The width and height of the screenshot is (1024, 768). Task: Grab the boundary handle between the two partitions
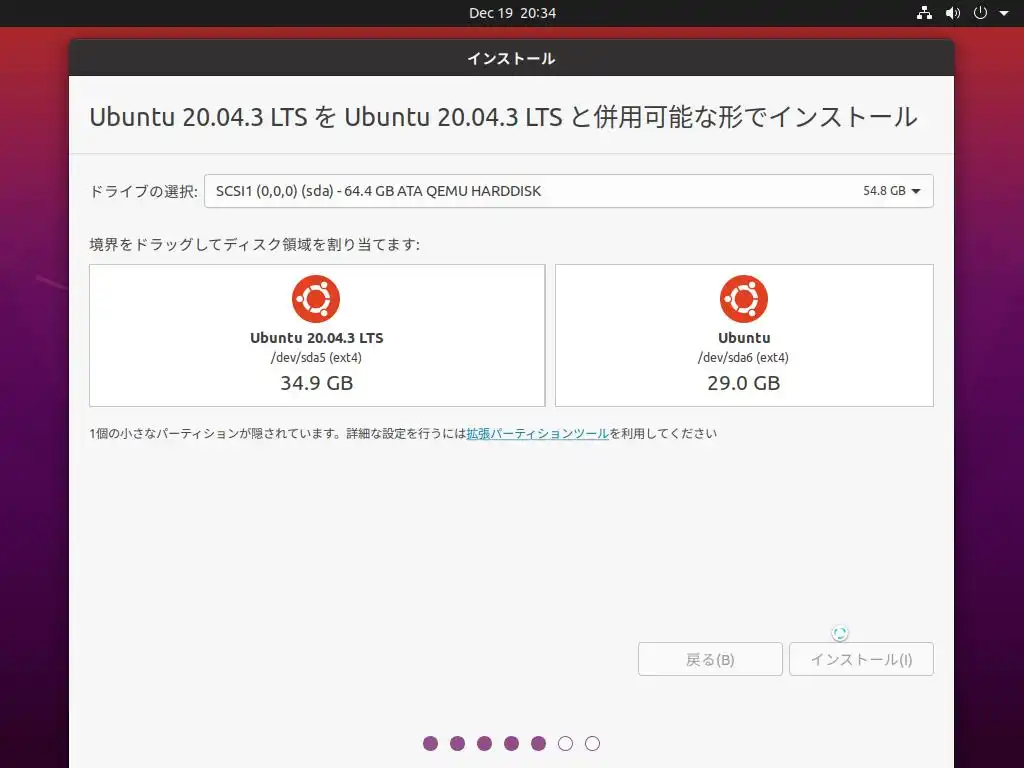550,335
